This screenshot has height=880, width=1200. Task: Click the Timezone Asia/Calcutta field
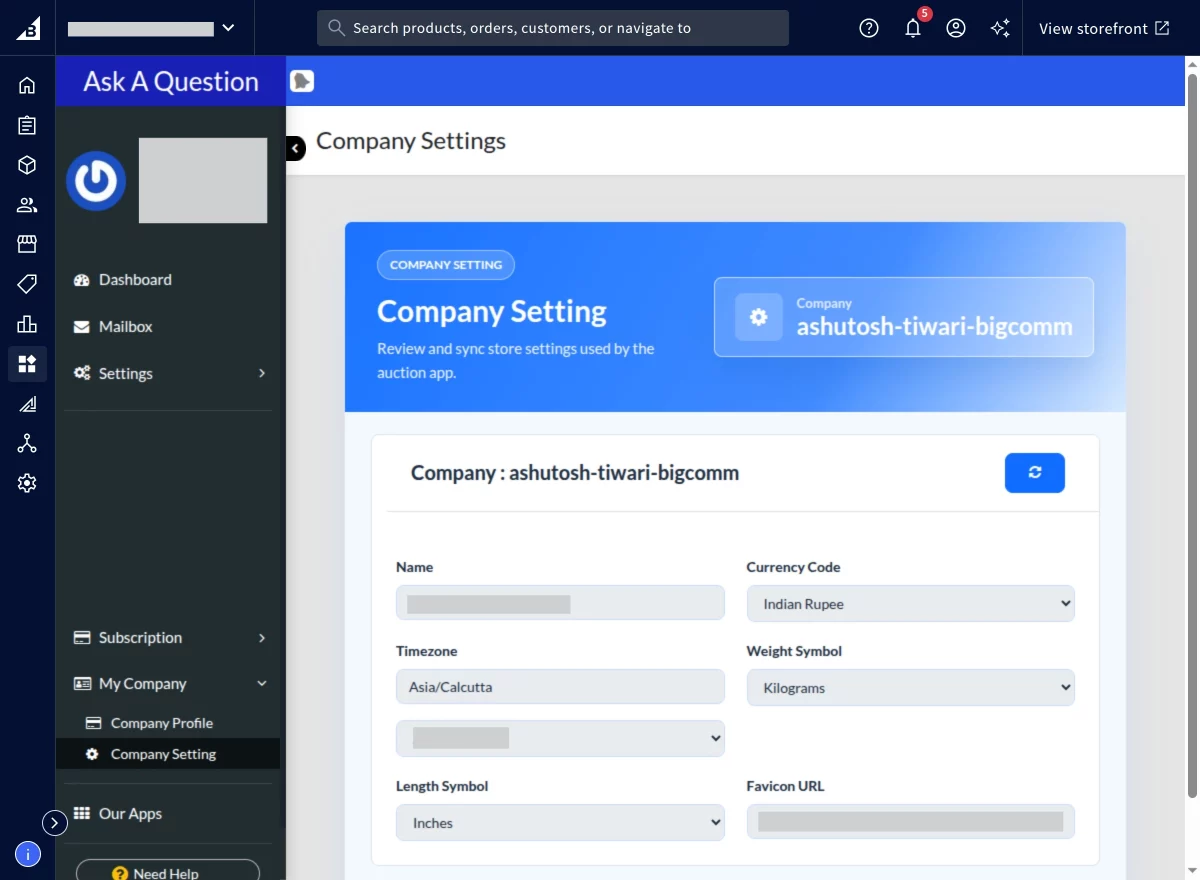(560, 688)
